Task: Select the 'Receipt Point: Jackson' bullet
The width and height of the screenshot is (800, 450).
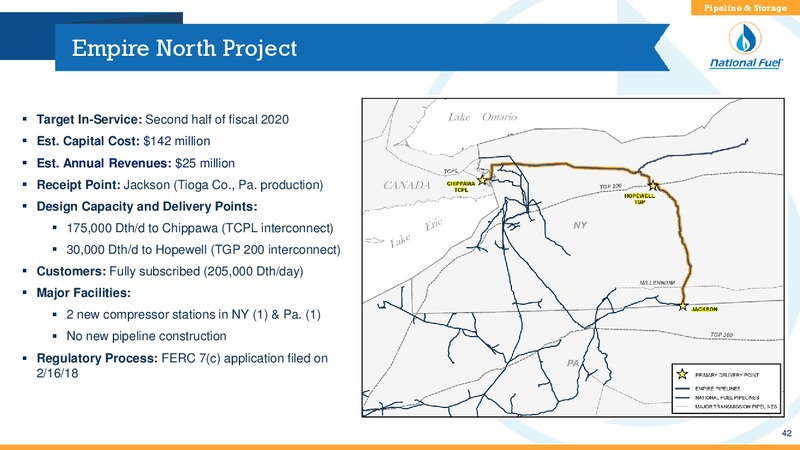Action: [180, 185]
